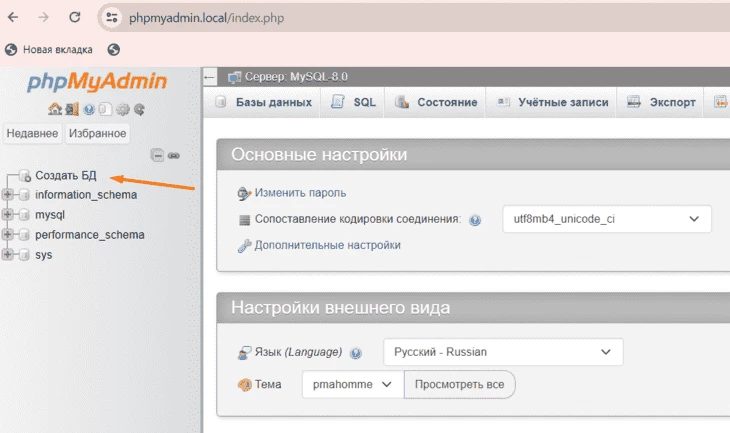The image size is (730, 433).
Task: Click information_schema database icon
Action: [x=24, y=195]
